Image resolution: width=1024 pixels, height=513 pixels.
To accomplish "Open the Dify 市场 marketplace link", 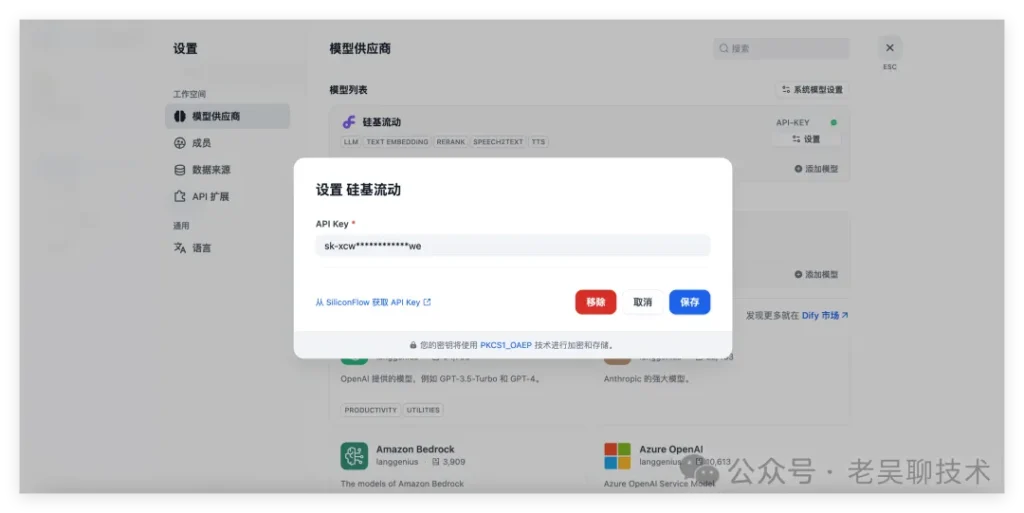I will (824, 315).
